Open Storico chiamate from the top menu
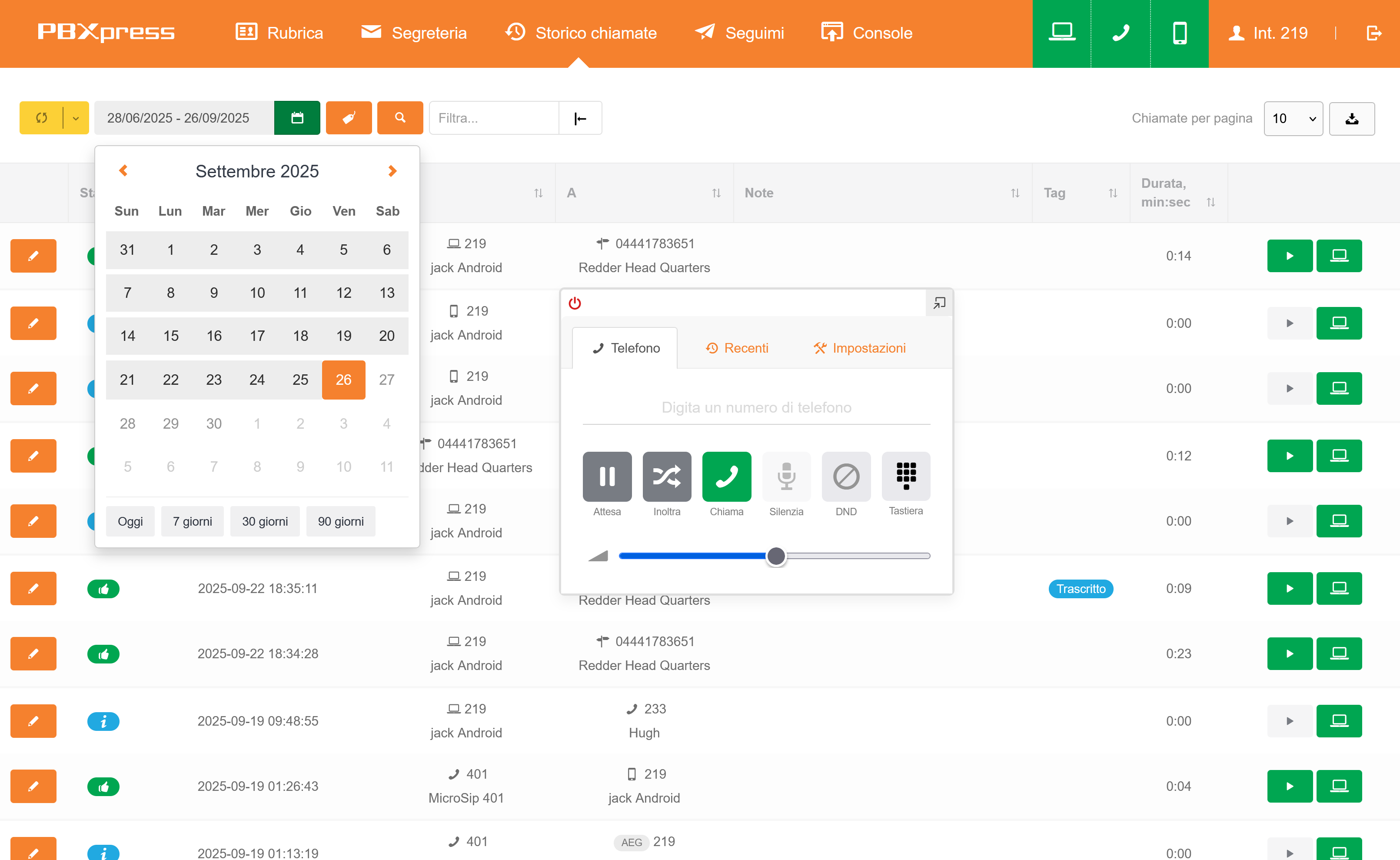 click(581, 33)
